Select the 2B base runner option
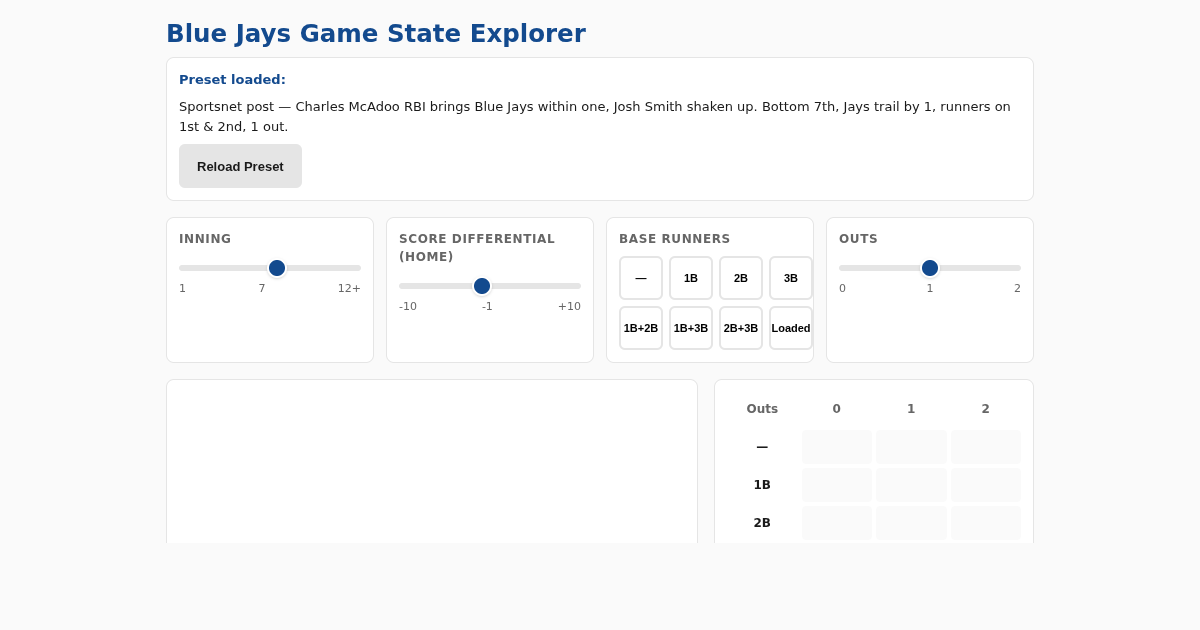This screenshot has width=1200, height=630. pos(741,278)
